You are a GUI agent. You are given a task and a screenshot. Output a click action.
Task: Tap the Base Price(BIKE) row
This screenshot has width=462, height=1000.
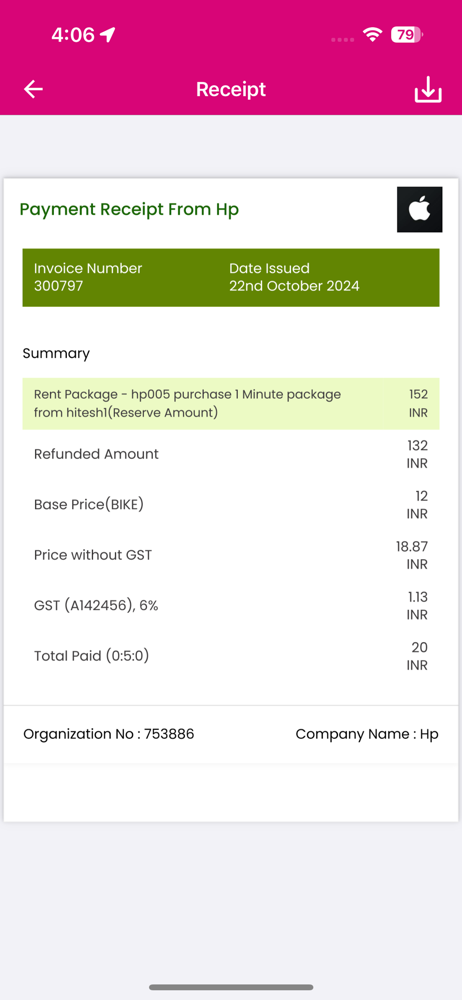tap(231, 504)
